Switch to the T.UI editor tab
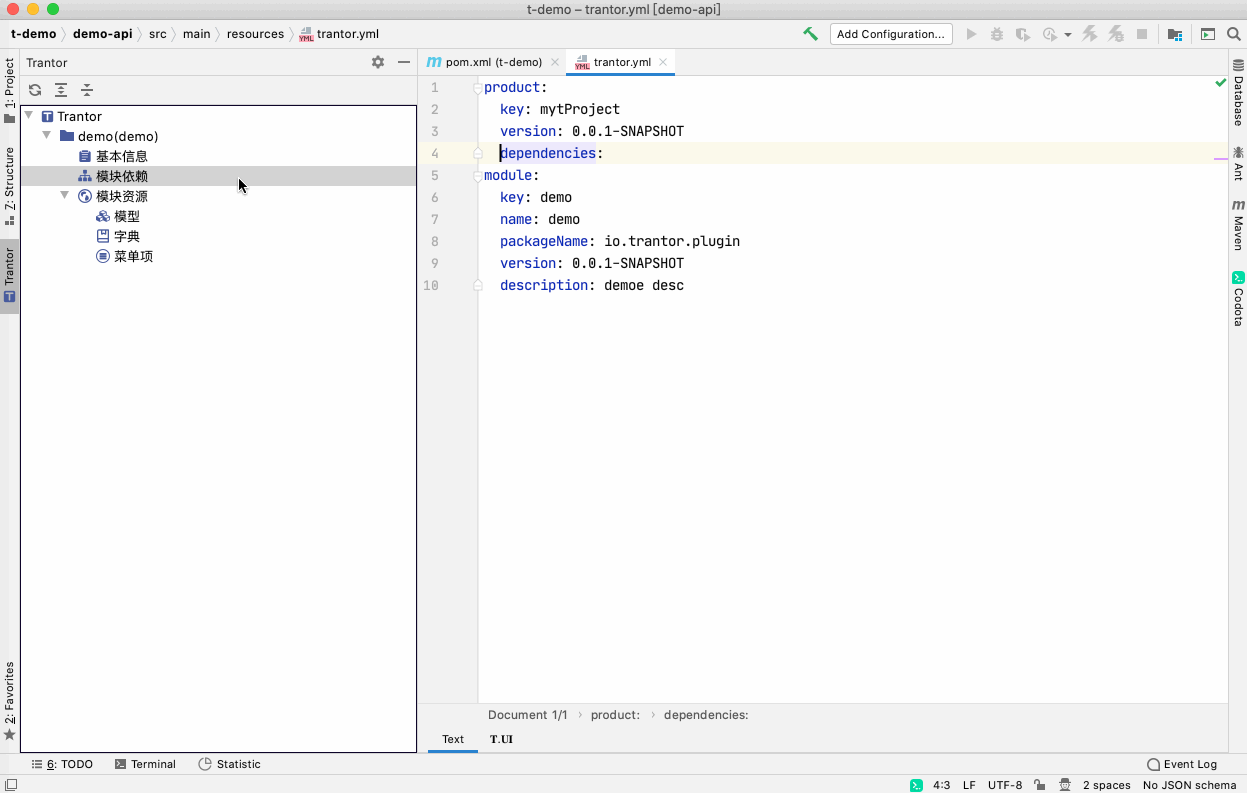 501,739
